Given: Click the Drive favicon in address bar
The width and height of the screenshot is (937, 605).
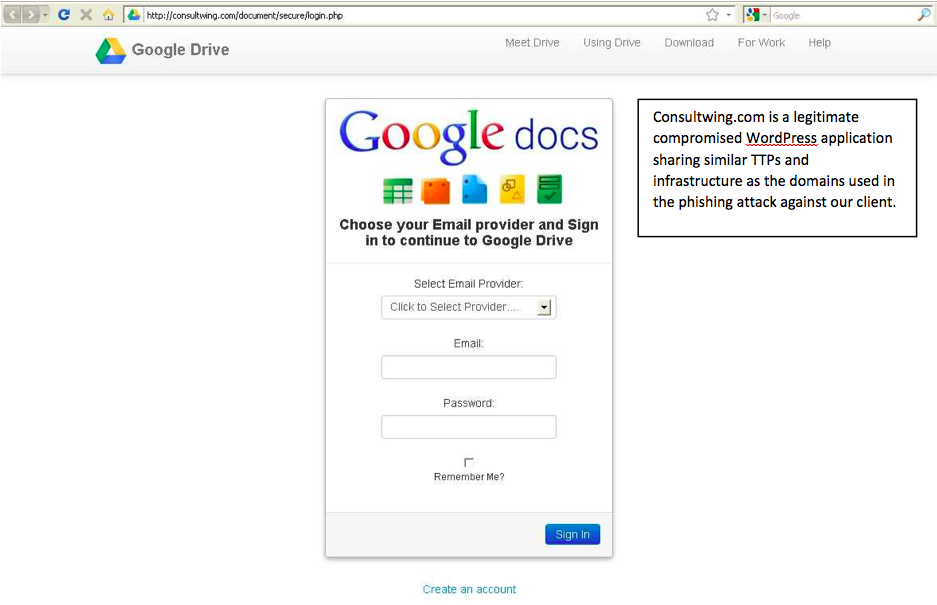Looking at the screenshot, I should point(134,15).
